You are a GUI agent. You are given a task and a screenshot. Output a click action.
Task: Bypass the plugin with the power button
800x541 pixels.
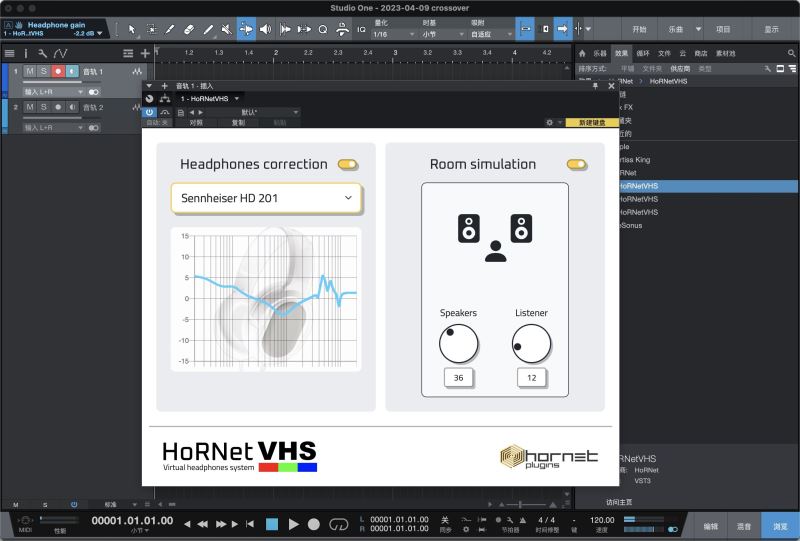[x=149, y=112]
